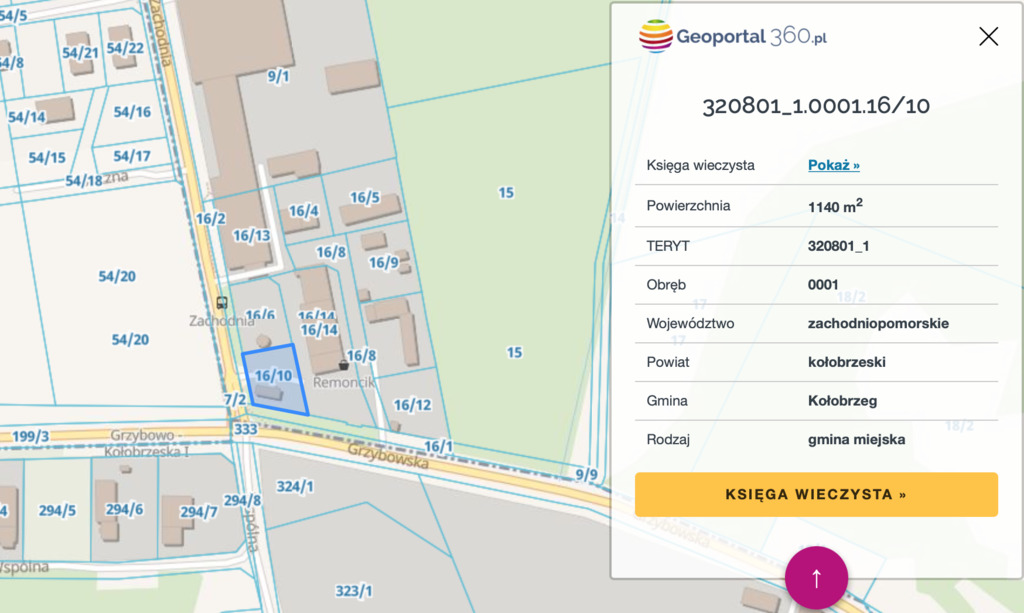The image size is (1024, 613).
Task: Click parcel label 16/2
Action: click(210, 219)
